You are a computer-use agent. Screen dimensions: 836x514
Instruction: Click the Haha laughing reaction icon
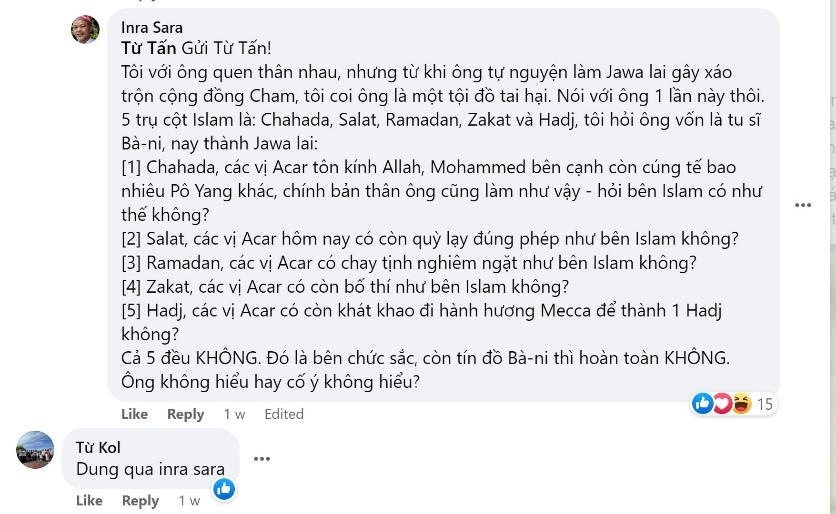(x=741, y=403)
